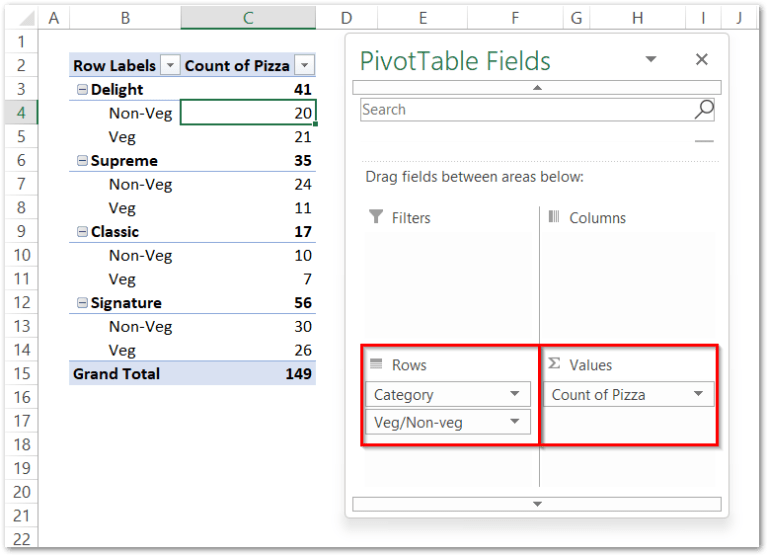Collapse the Signature group
768x556 pixels.
[82, 303]
